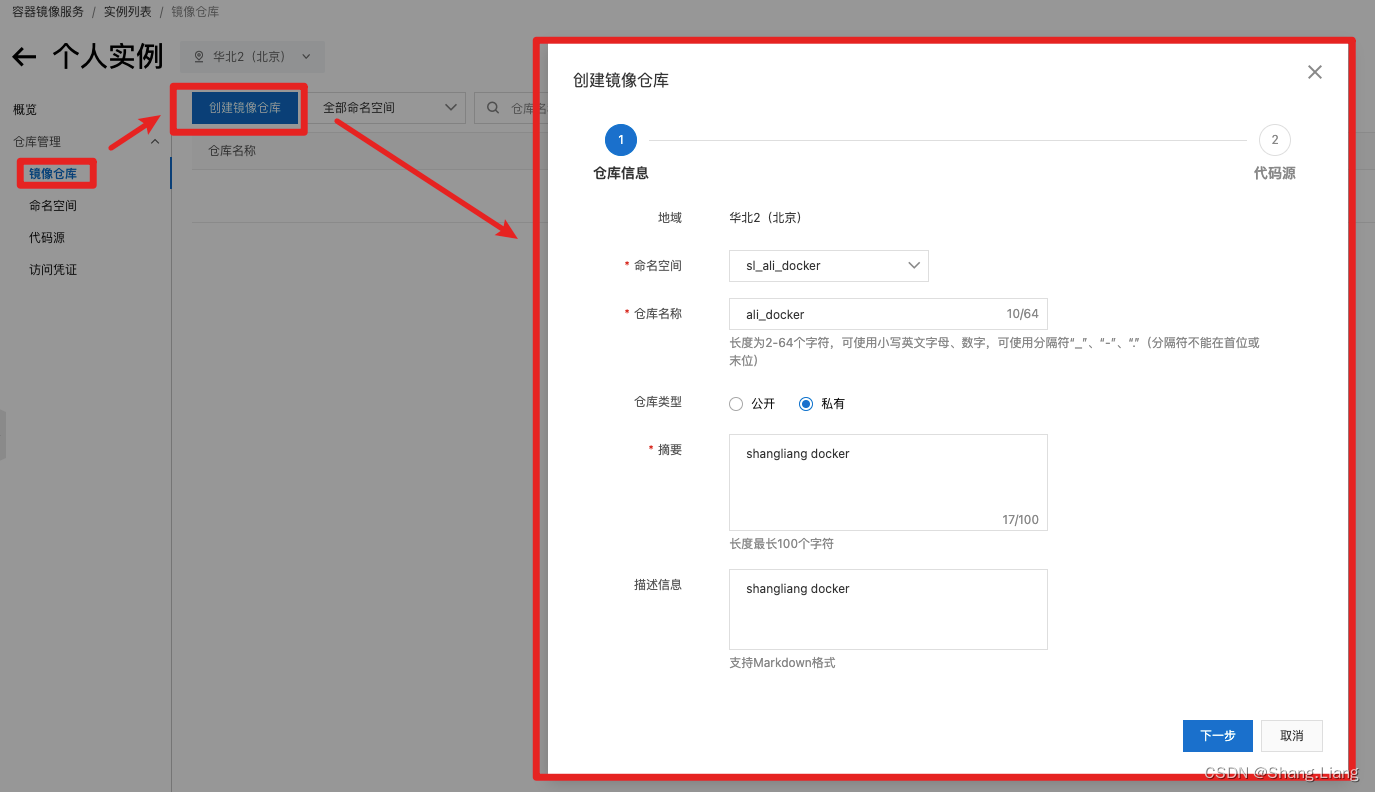Collapse the 仓库管理 sidebar section

[x=155, y=141]
